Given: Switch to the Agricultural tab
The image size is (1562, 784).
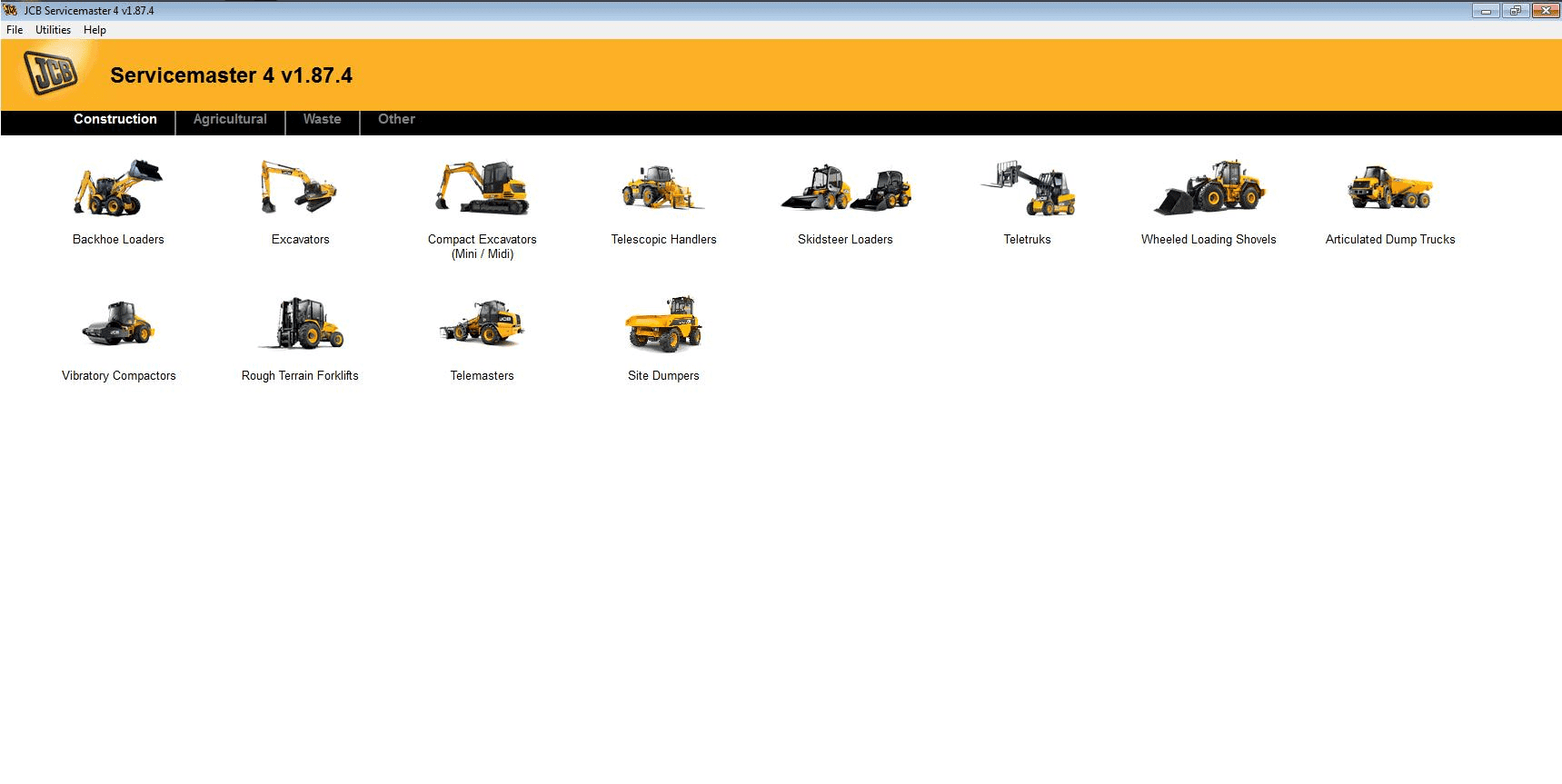Looking at the screenshot, I should (230, 119).
